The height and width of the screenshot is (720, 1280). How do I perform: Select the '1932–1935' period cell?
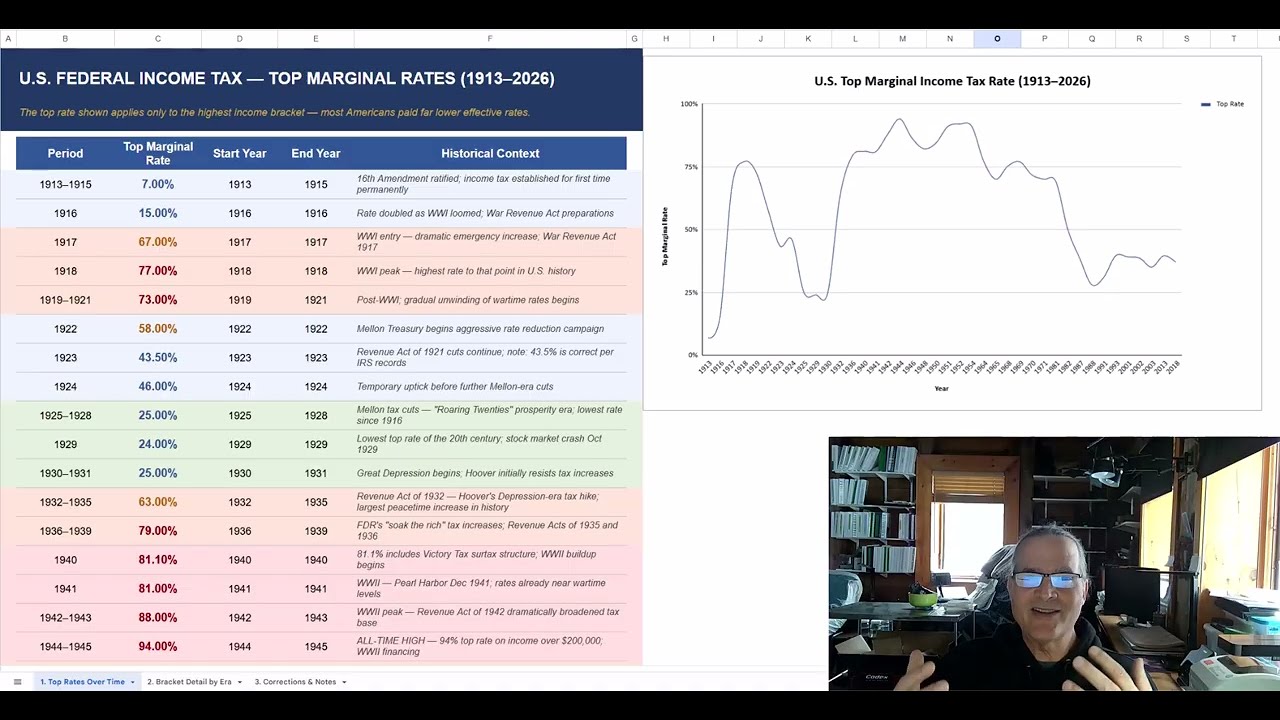point(65,502)
